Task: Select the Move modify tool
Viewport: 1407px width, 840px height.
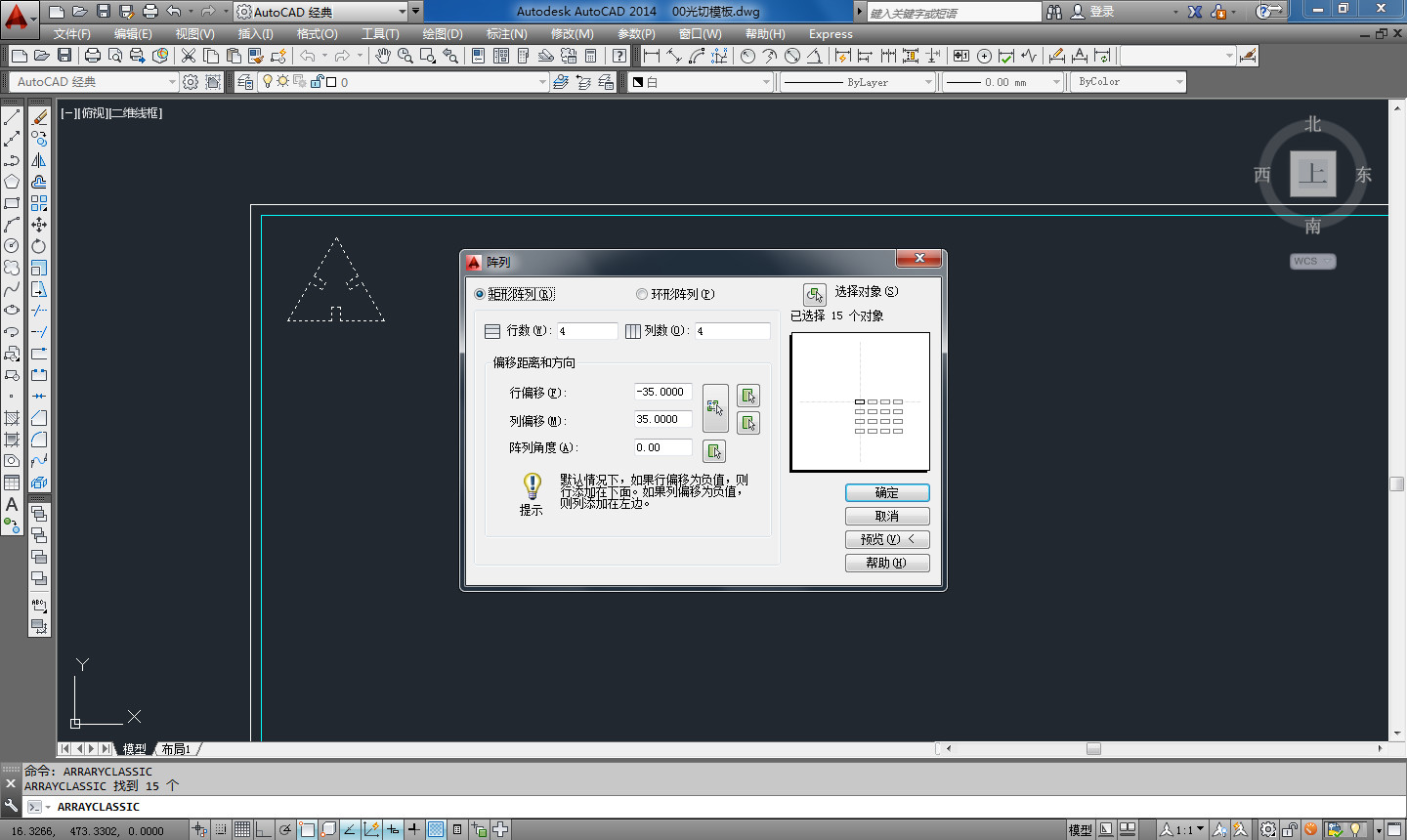Action: point(39,225)
